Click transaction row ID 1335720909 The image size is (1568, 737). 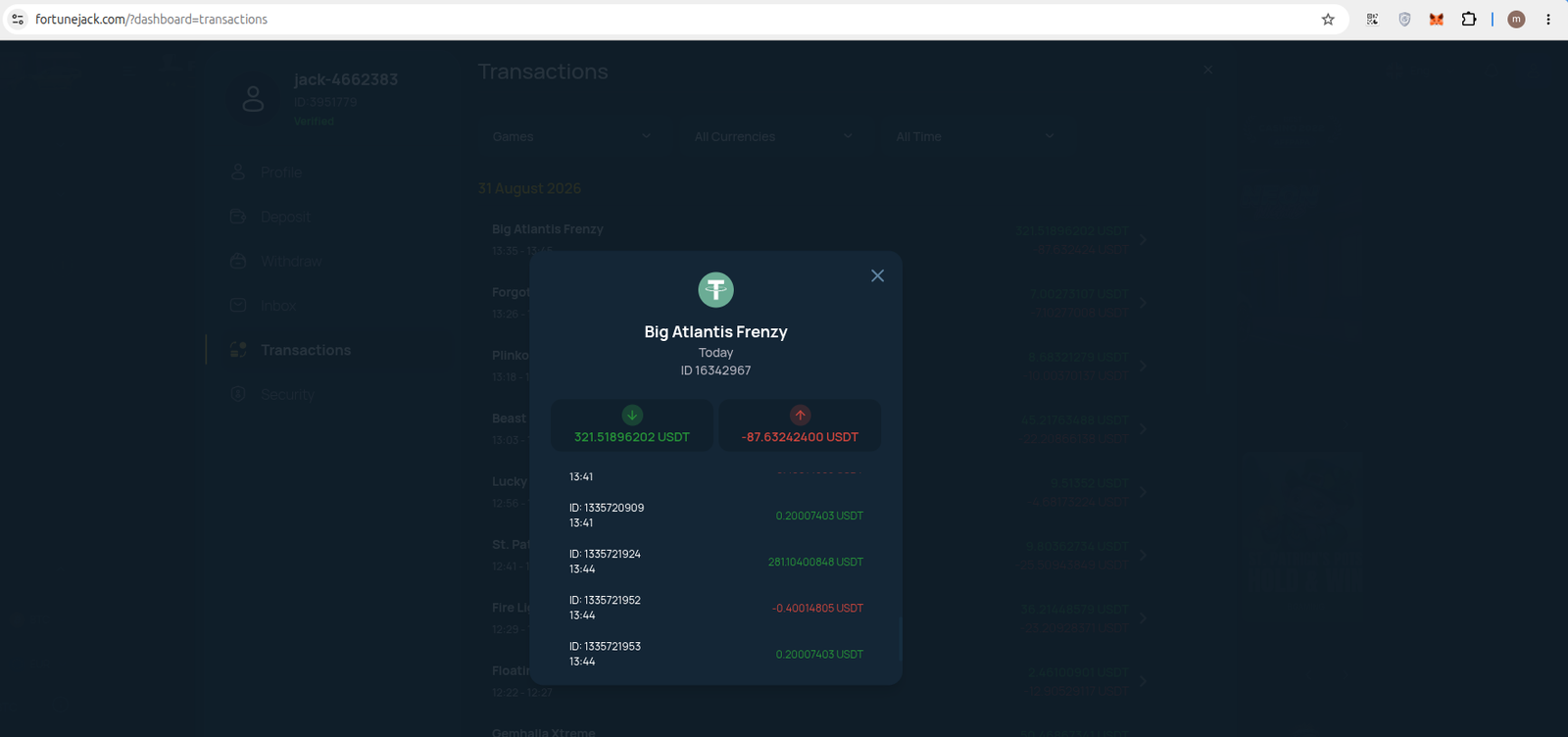tap(716, 516)
